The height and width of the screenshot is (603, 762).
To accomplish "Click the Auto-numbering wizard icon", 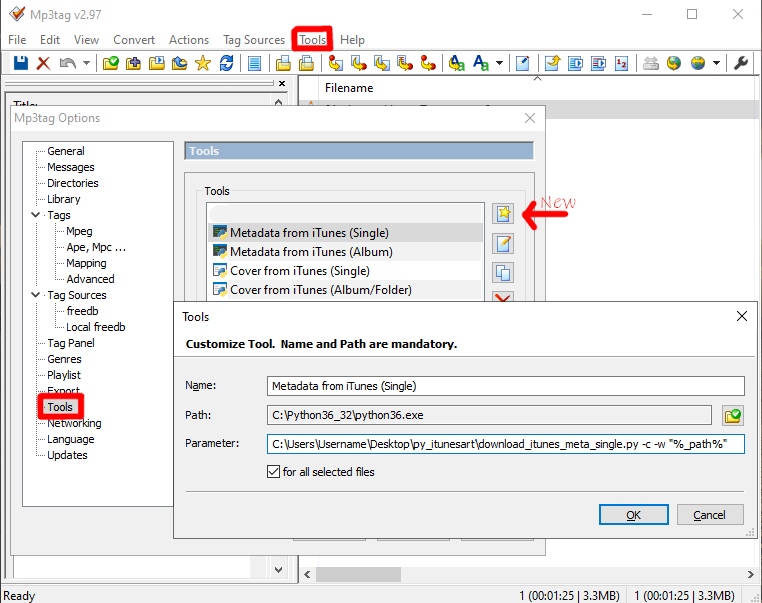I will (x=621, y=63).
